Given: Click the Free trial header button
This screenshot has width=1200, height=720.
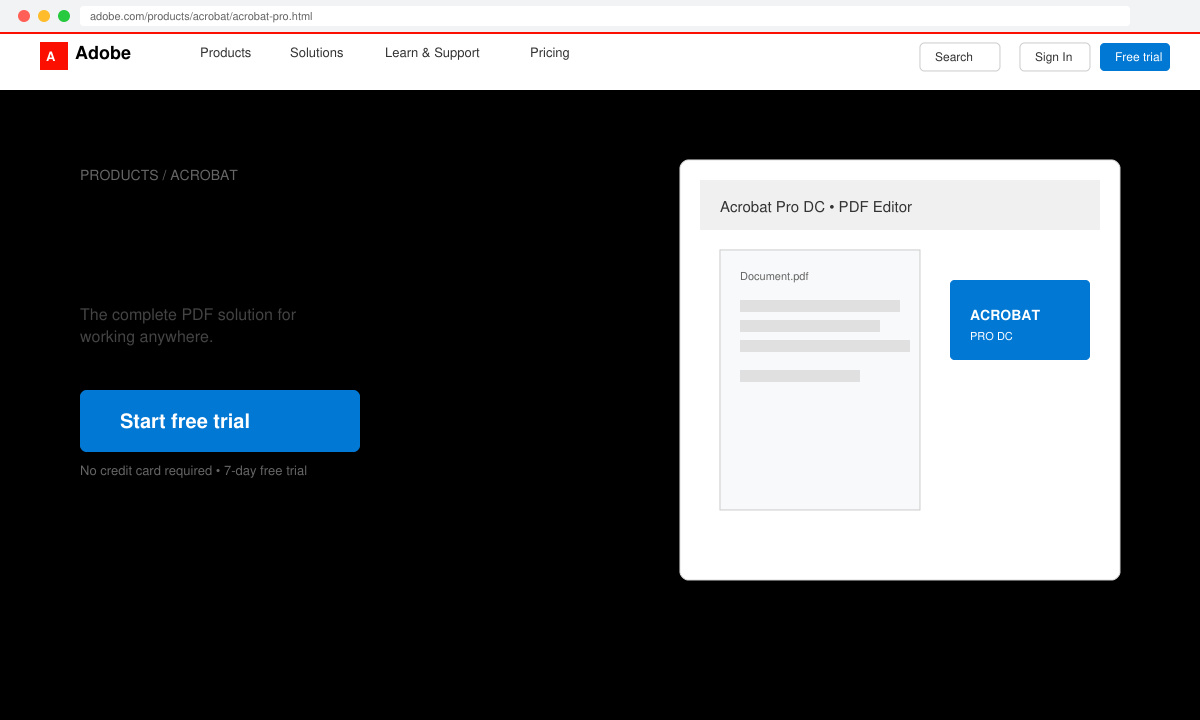Looking at the screenshot, I should point(1135,57).
